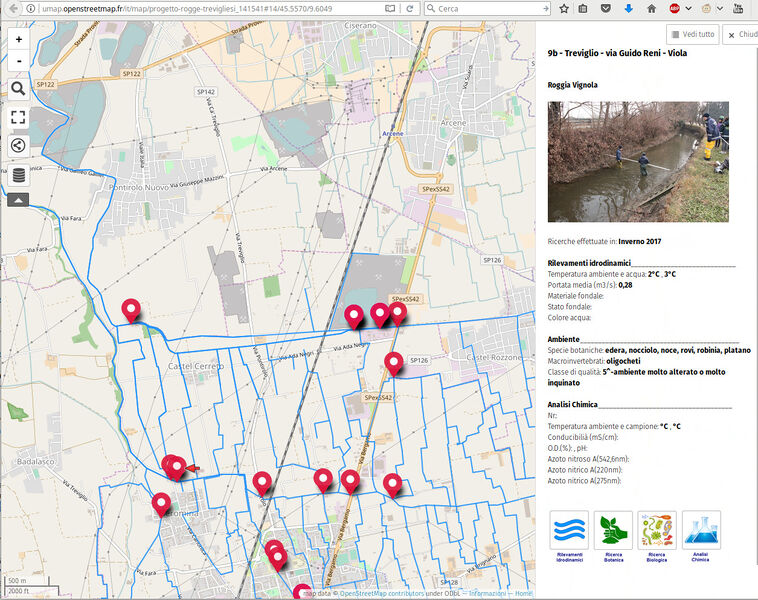Collapse the map controls with the up arrow
The image size is (758, 600).
click(19, 199)
